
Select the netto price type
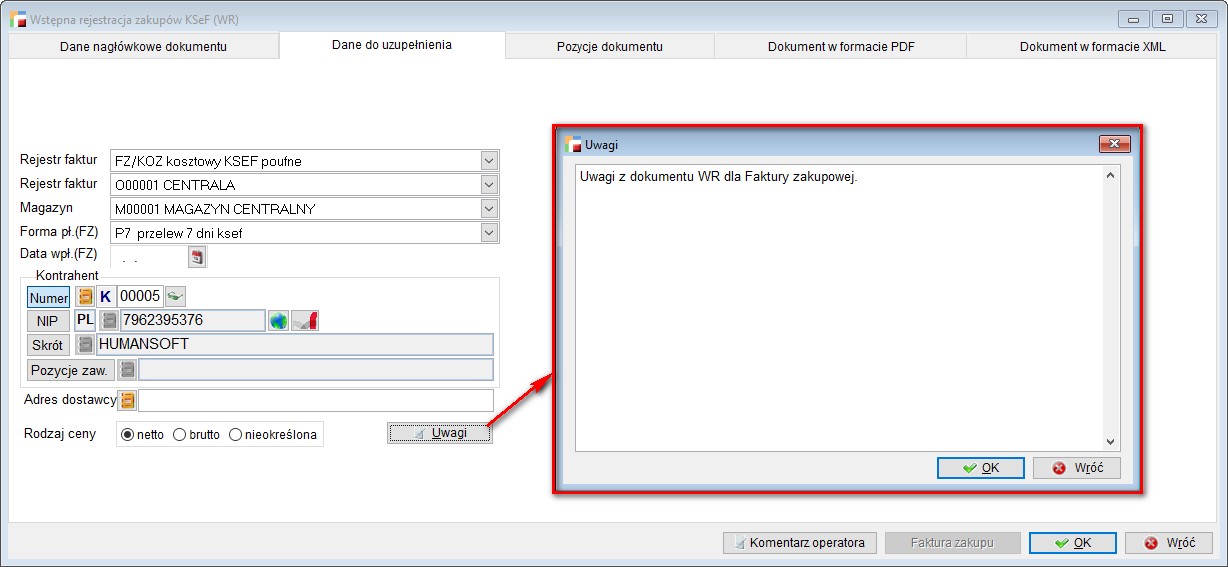point(127,435)
